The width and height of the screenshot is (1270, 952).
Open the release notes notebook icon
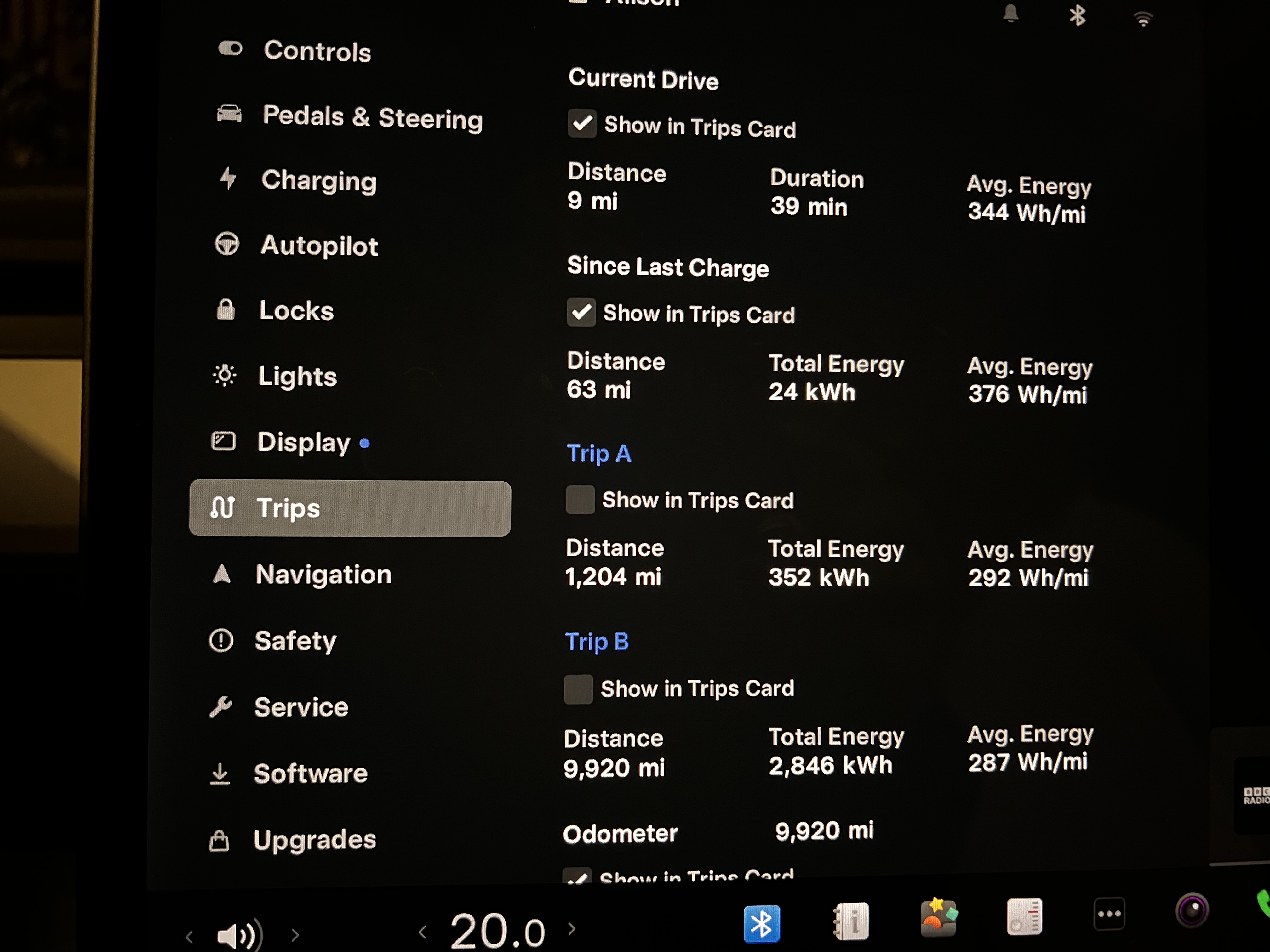point(1024,916)
